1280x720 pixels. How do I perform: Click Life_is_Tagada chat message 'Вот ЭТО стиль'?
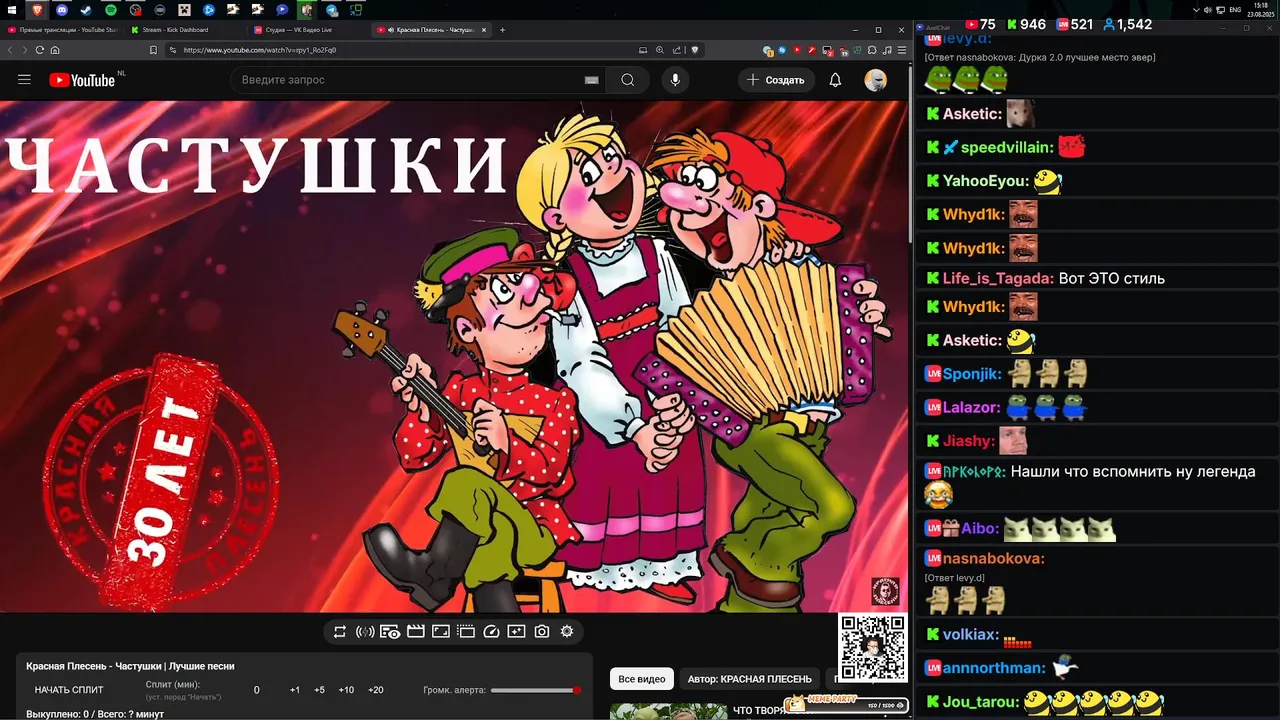(1111, 279)
